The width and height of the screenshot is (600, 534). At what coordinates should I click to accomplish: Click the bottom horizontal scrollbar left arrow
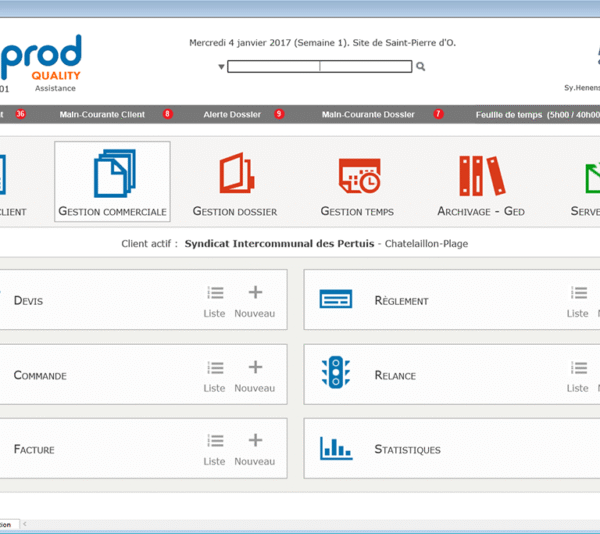[24, 524]
